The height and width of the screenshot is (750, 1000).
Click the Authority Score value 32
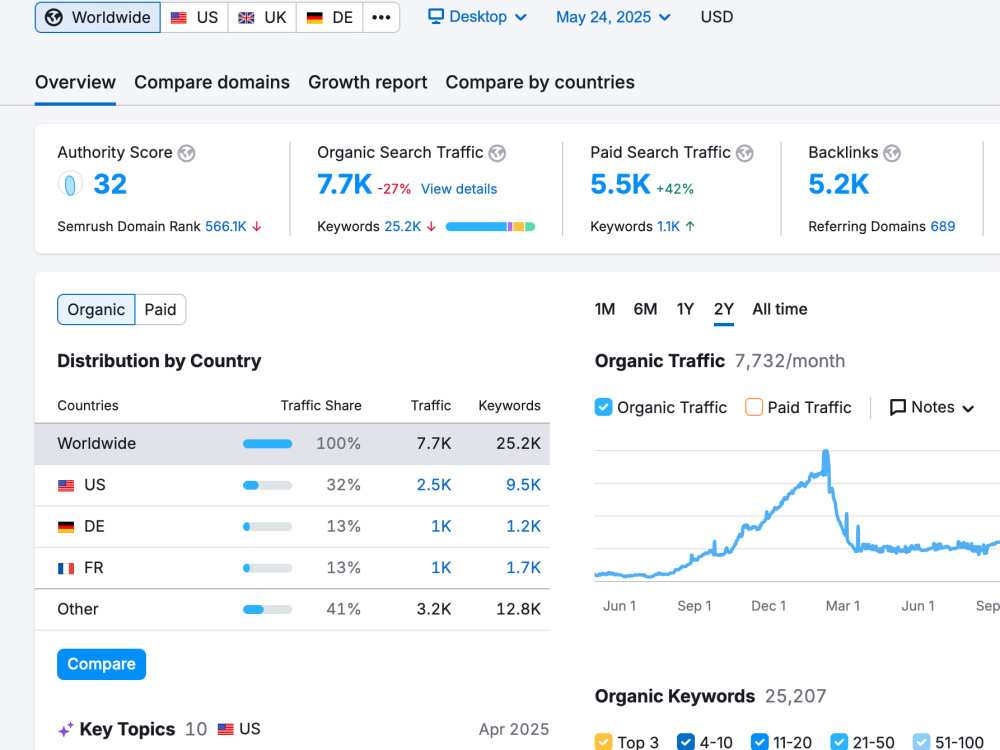click(110, 184)
